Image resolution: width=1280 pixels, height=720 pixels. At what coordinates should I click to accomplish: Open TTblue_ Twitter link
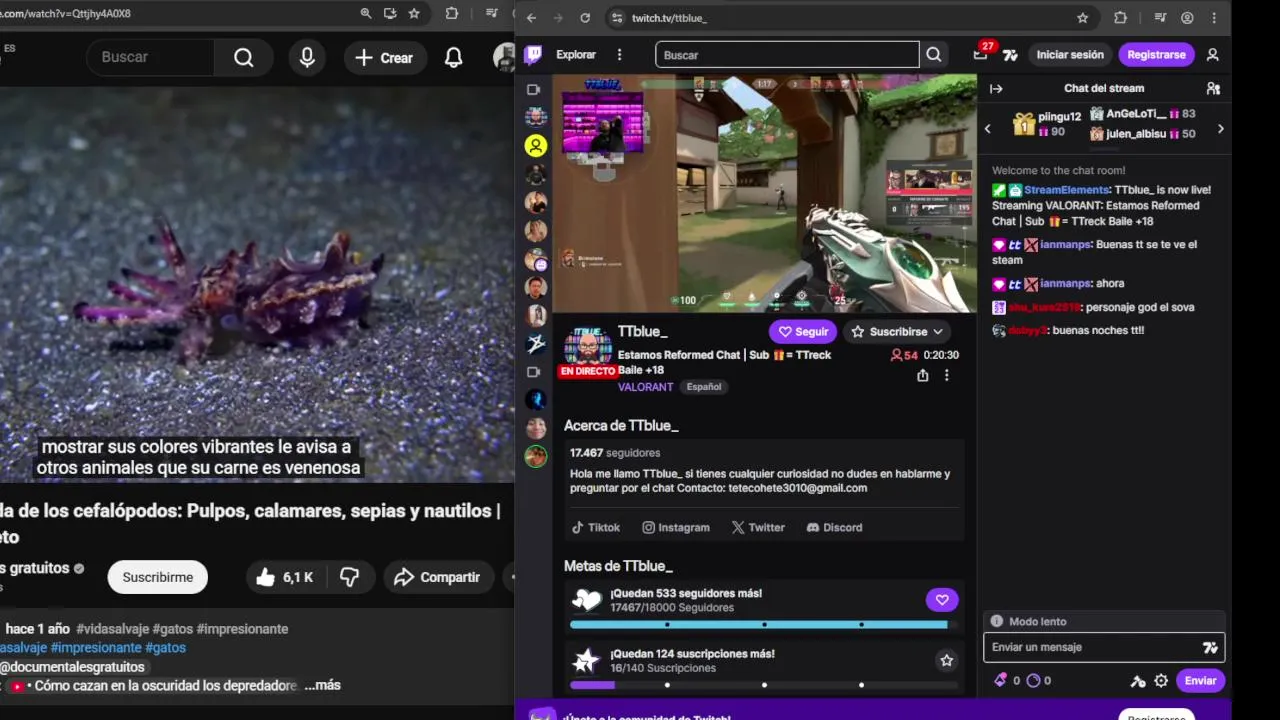click(758, 527)
